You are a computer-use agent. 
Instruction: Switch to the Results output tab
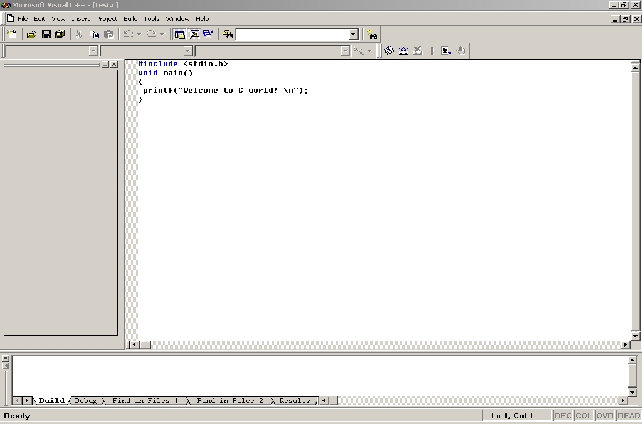pos(294,400)
